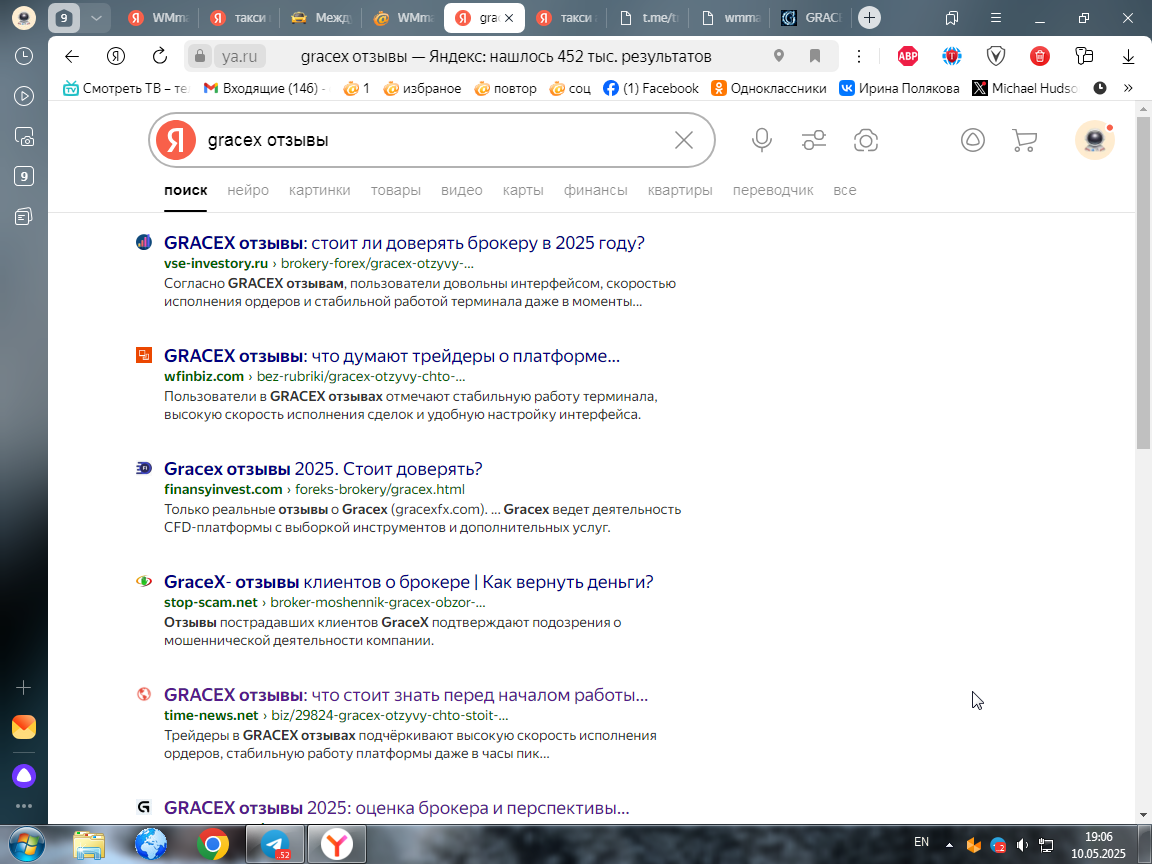Click the Yandex home button in toolbar

[115, 57]
